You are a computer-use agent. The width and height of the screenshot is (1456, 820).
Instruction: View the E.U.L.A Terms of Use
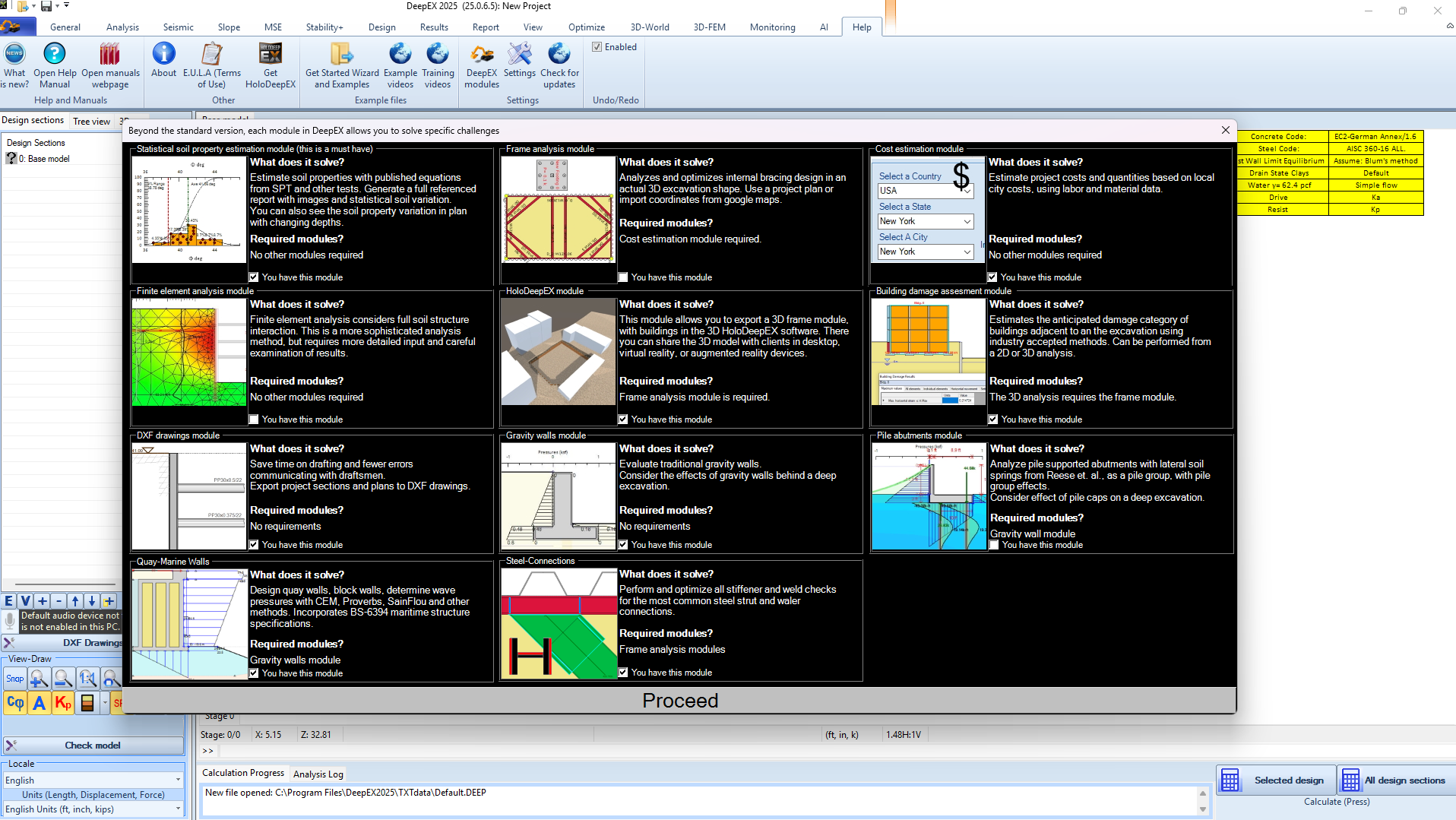pyautogui.click(x=212, y=65)
